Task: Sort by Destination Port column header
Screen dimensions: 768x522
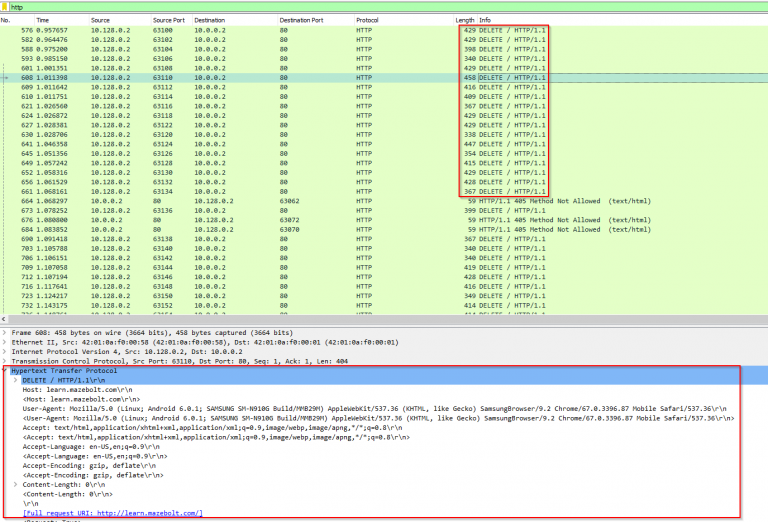Action: pyautogui.click(x=301, y=20)
